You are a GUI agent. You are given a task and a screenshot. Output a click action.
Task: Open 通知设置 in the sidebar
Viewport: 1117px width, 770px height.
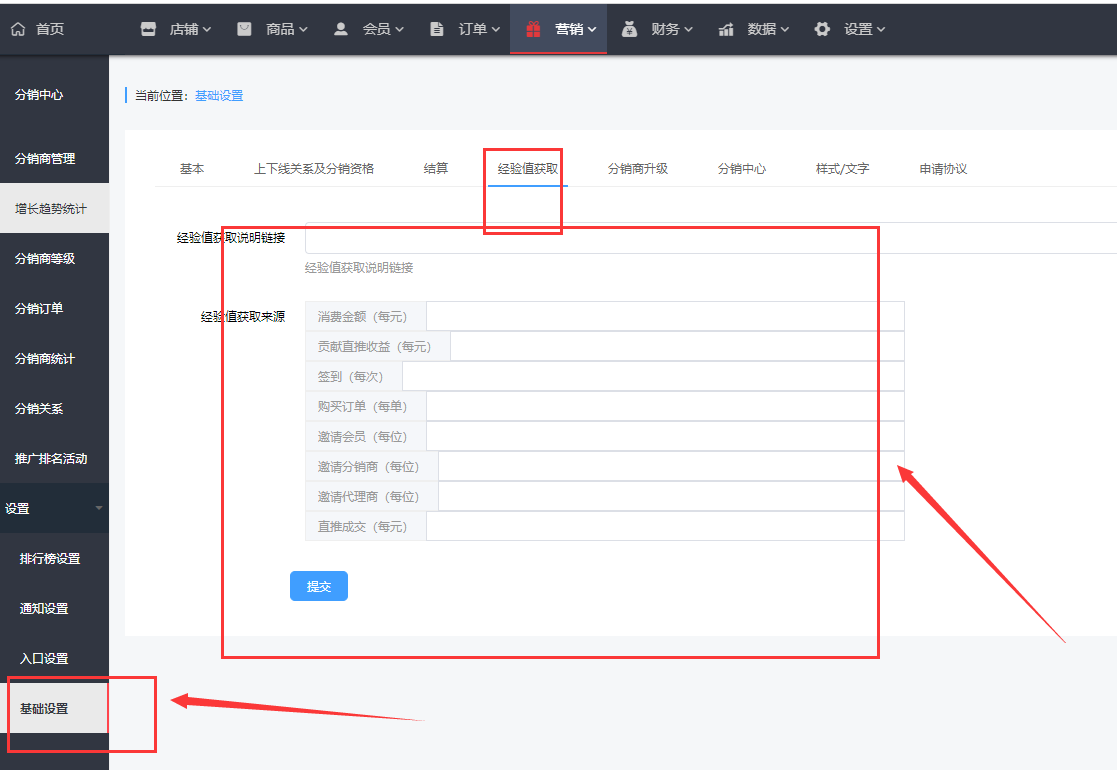(x=44, y=609)
